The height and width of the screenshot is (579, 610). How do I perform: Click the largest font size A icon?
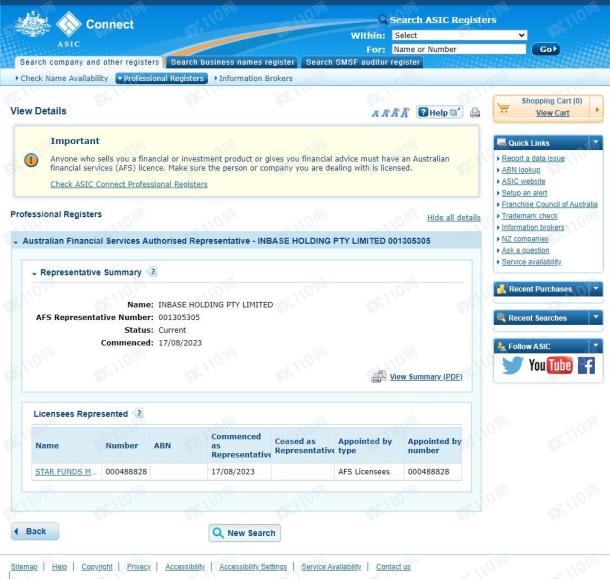tap(405, 113)
